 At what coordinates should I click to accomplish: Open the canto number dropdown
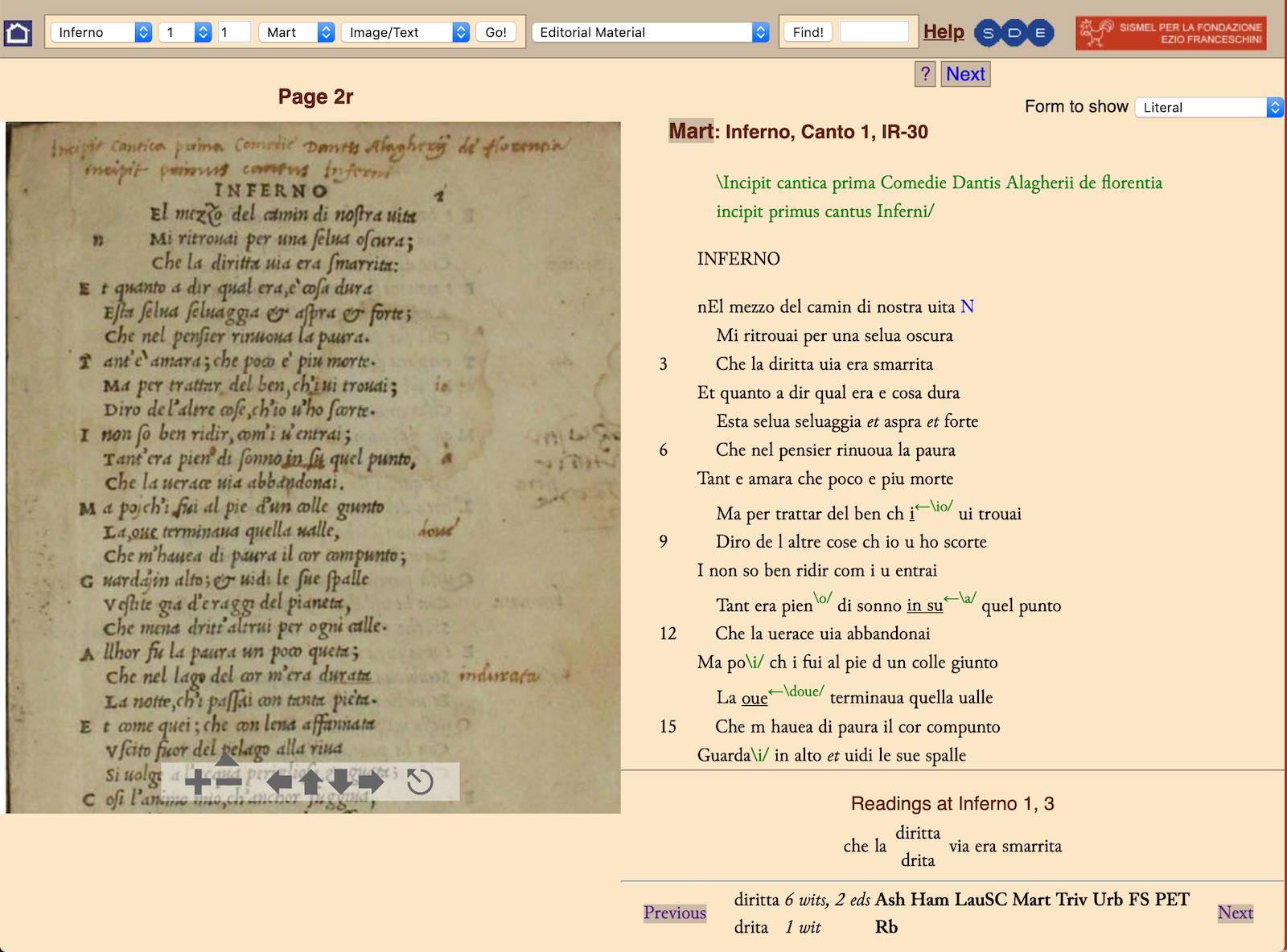(x=185, y=32)
